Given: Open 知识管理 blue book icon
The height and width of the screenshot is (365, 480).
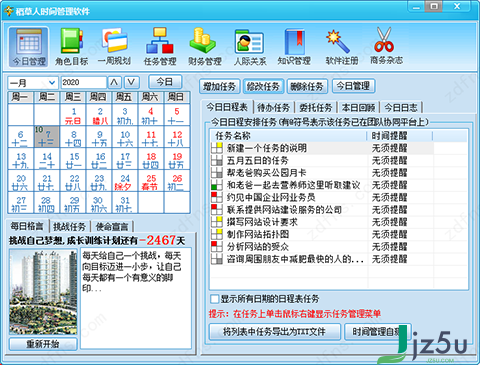Looking at the screenshot, I should 294,47.
